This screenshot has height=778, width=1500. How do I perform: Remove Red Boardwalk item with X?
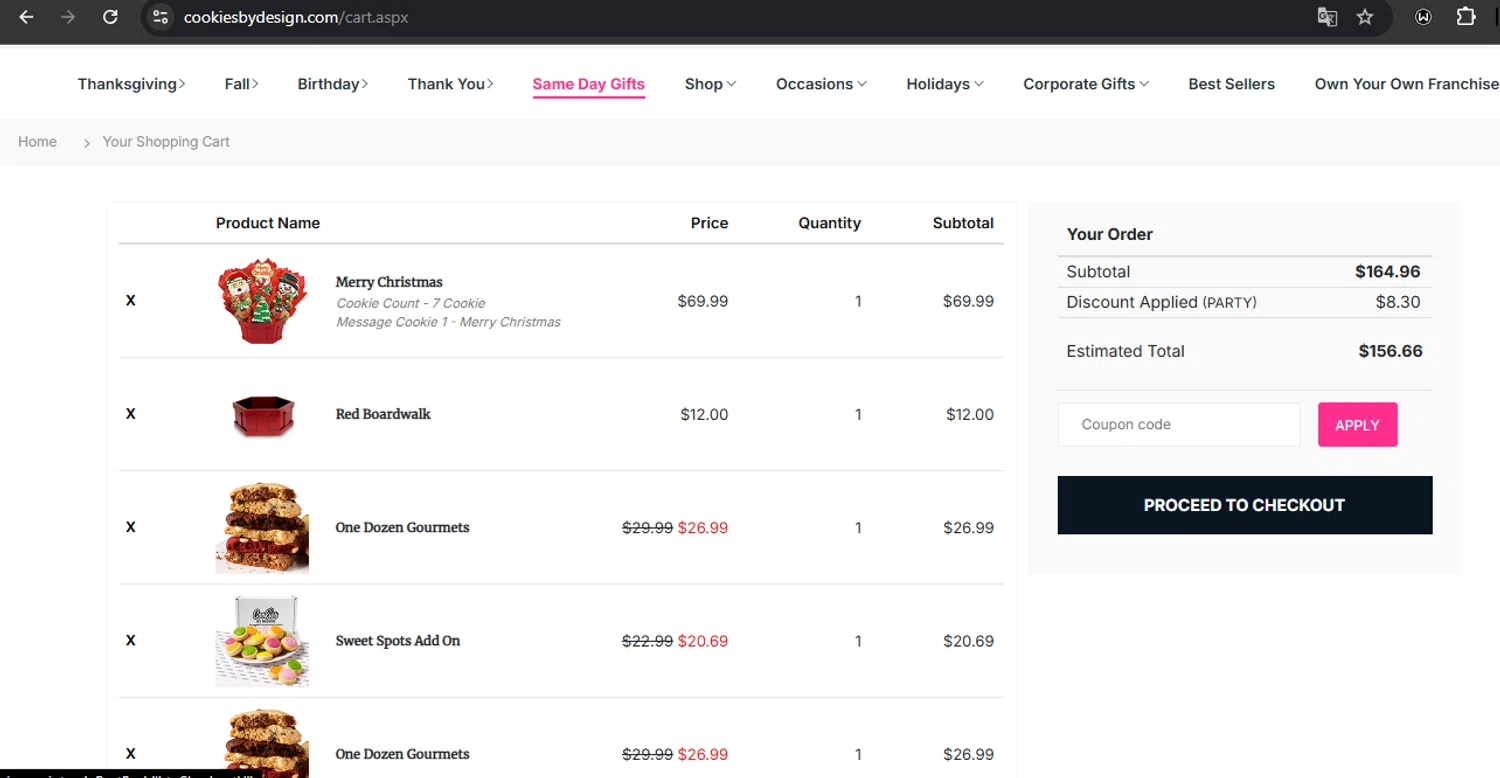point(130,414)
